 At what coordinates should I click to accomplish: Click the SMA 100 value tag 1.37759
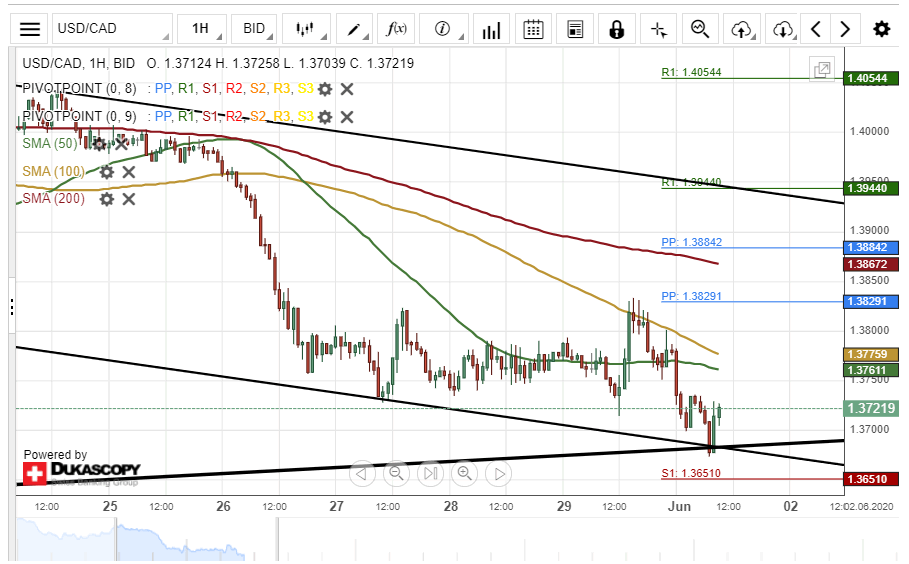[871, 354]
